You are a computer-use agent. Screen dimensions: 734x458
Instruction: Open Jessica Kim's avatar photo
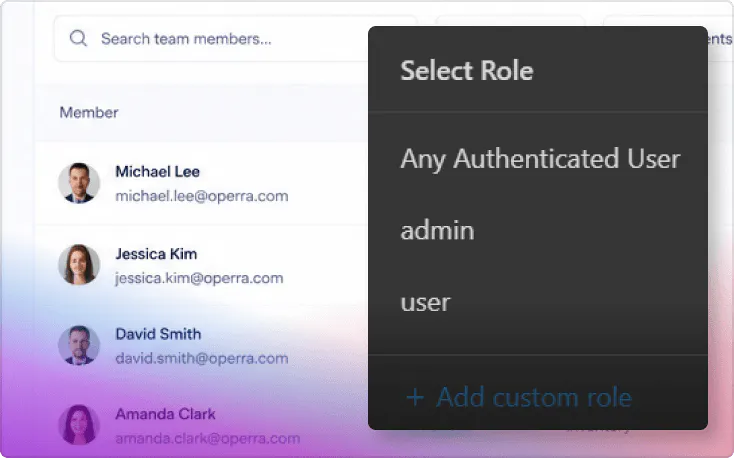coord(79,265)
